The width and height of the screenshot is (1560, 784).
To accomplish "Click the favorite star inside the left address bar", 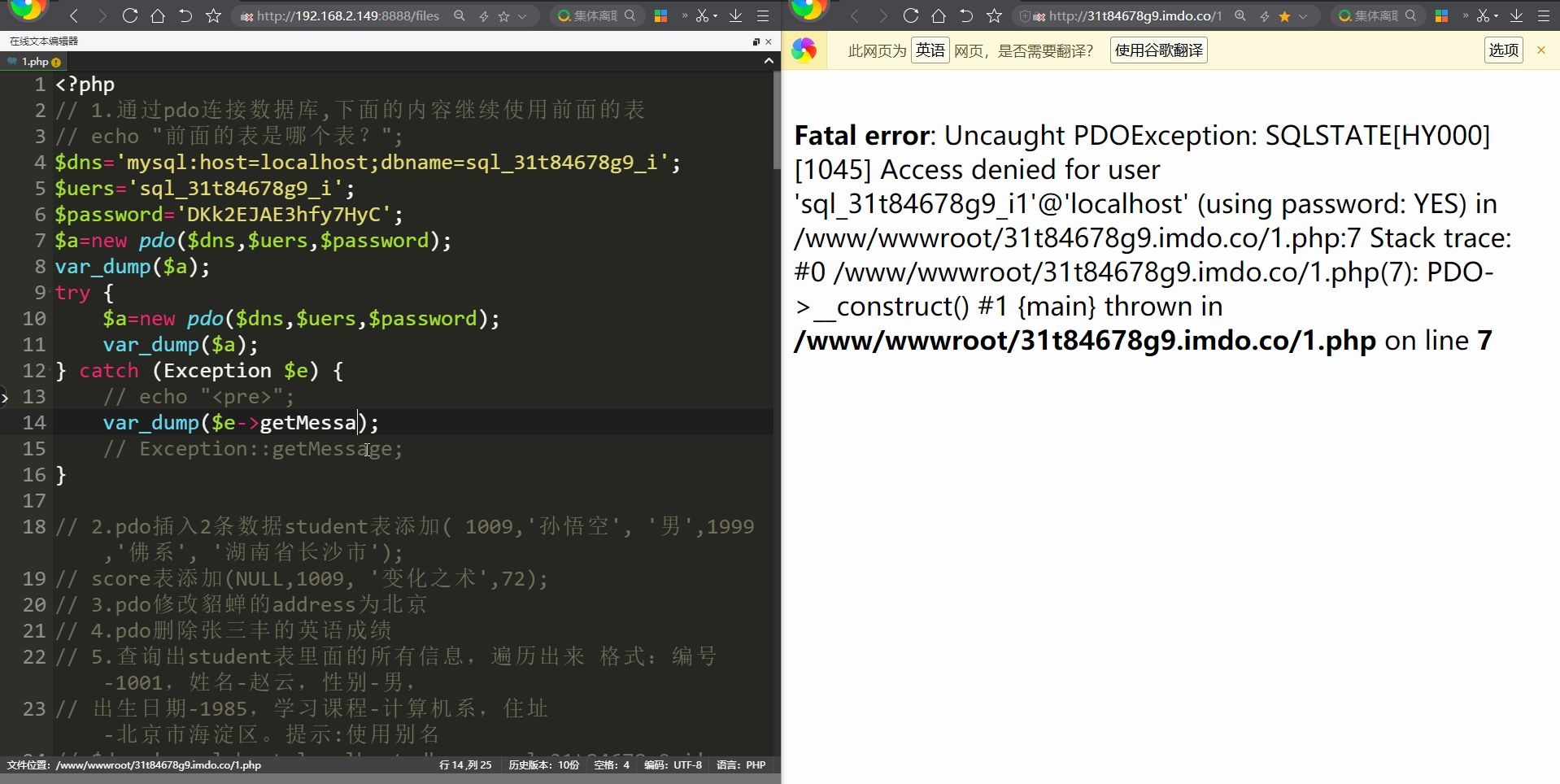I will pos(503,16).
